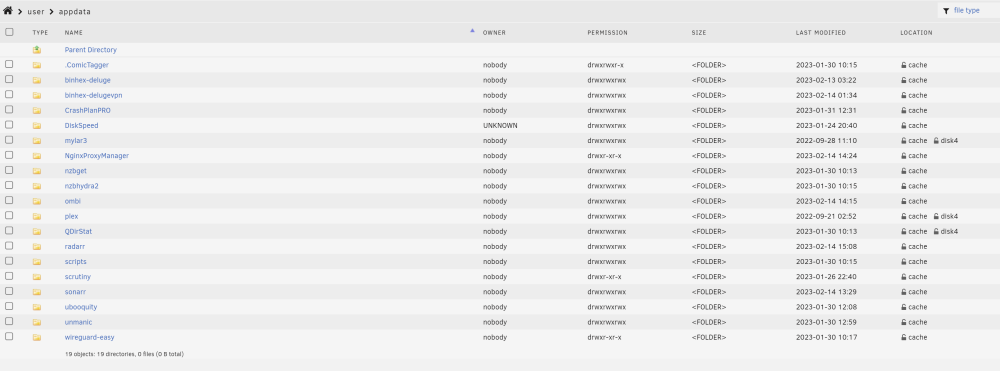
Task: Click folder icon beside radarr
Action: click(x=37, y=247)
